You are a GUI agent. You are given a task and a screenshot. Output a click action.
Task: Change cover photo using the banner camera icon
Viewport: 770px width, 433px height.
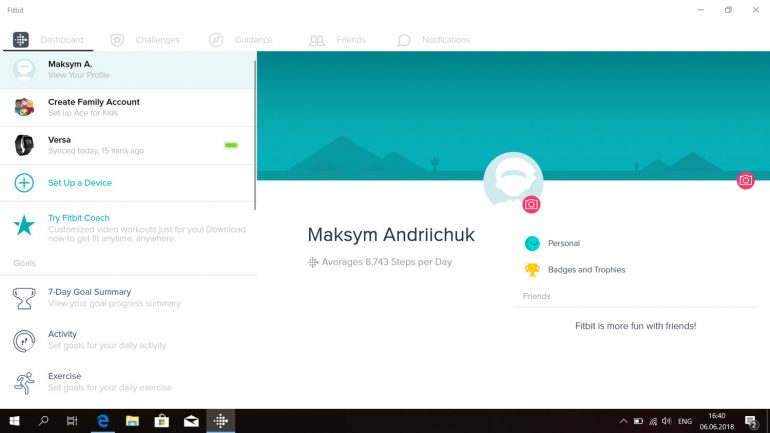(x=745, y=180)
